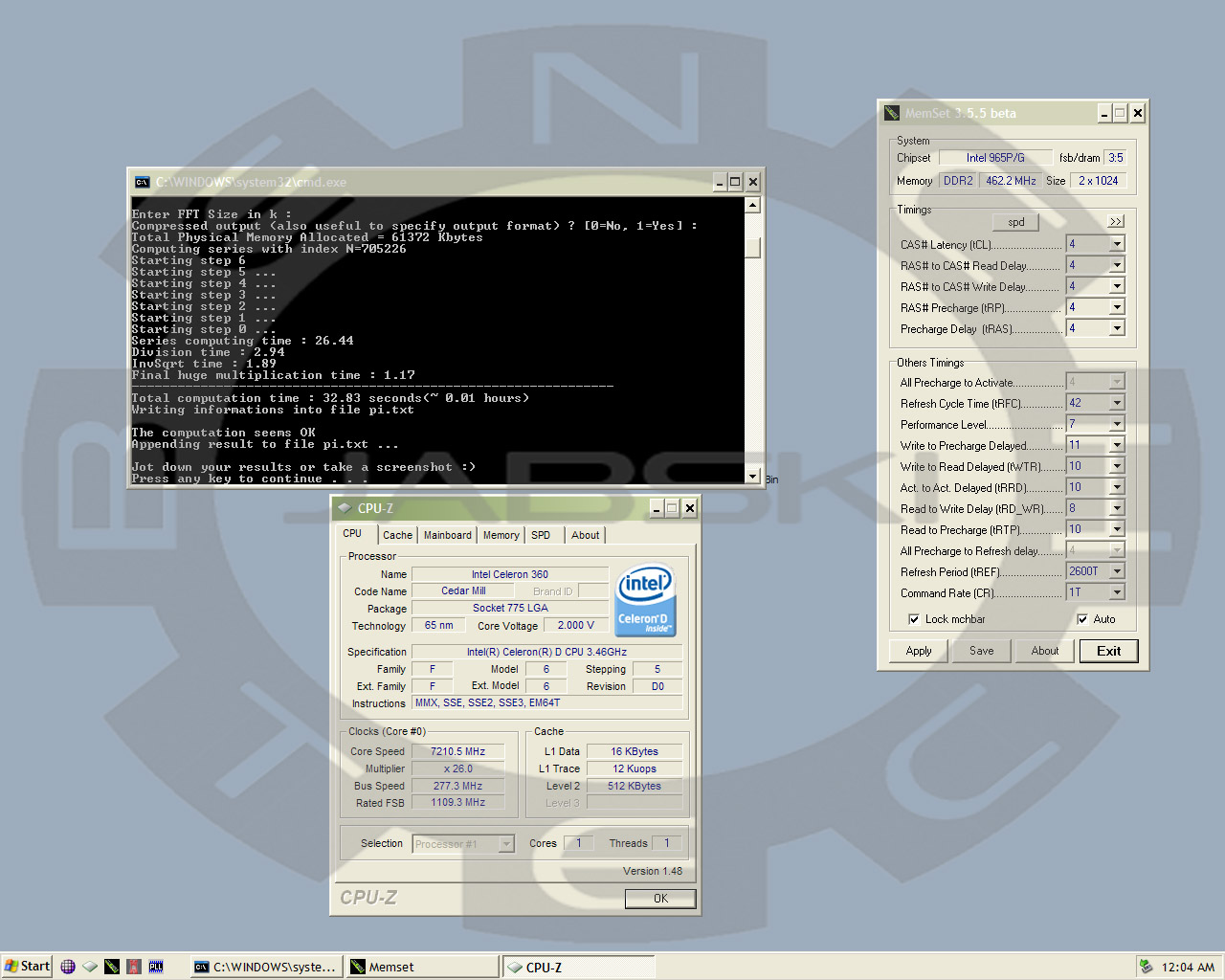
Task: Close the CPU-Z window
Action: 690,508
